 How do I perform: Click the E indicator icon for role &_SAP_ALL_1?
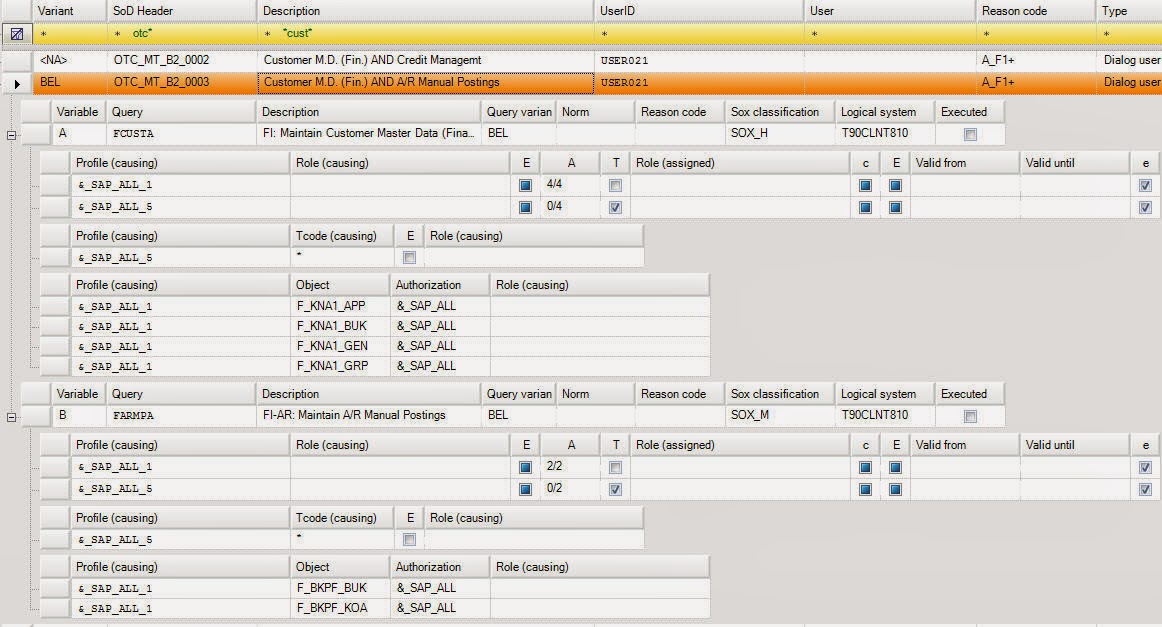(x=525, y=184)
